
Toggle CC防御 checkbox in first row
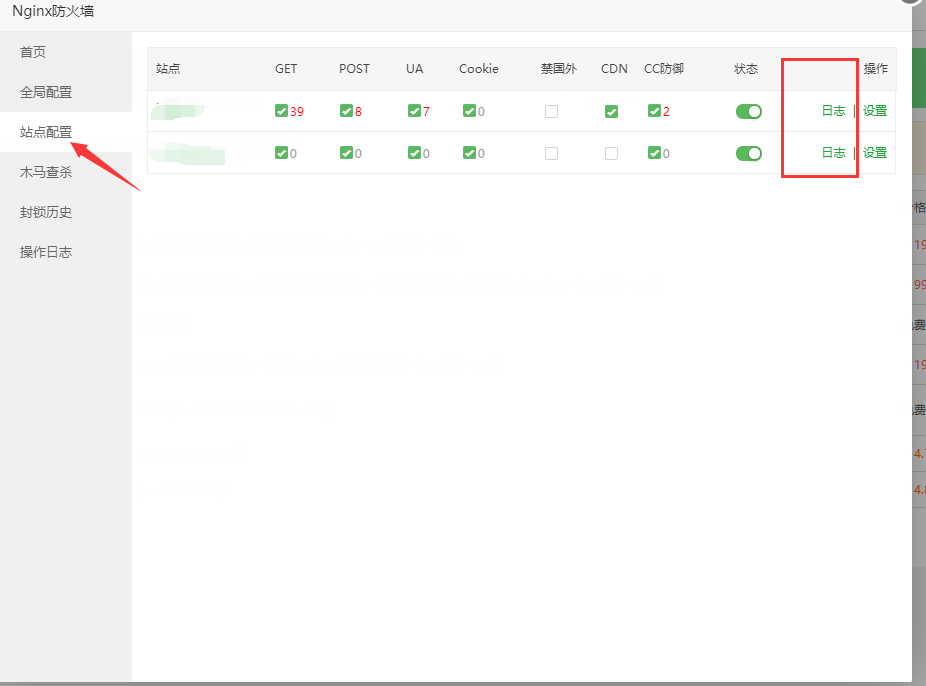(x=654, y=111)
